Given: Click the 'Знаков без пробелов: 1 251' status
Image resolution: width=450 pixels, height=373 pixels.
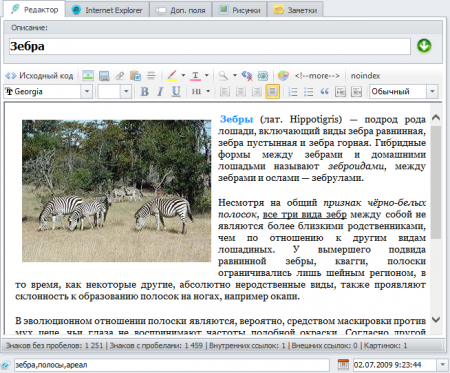Looking at the screenshot, I should (54, 346).
